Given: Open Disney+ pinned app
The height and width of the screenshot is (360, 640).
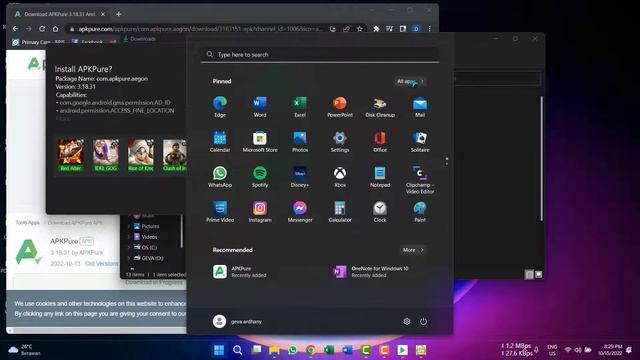Looking at the screenshot, I should click(x=300, y=177).
